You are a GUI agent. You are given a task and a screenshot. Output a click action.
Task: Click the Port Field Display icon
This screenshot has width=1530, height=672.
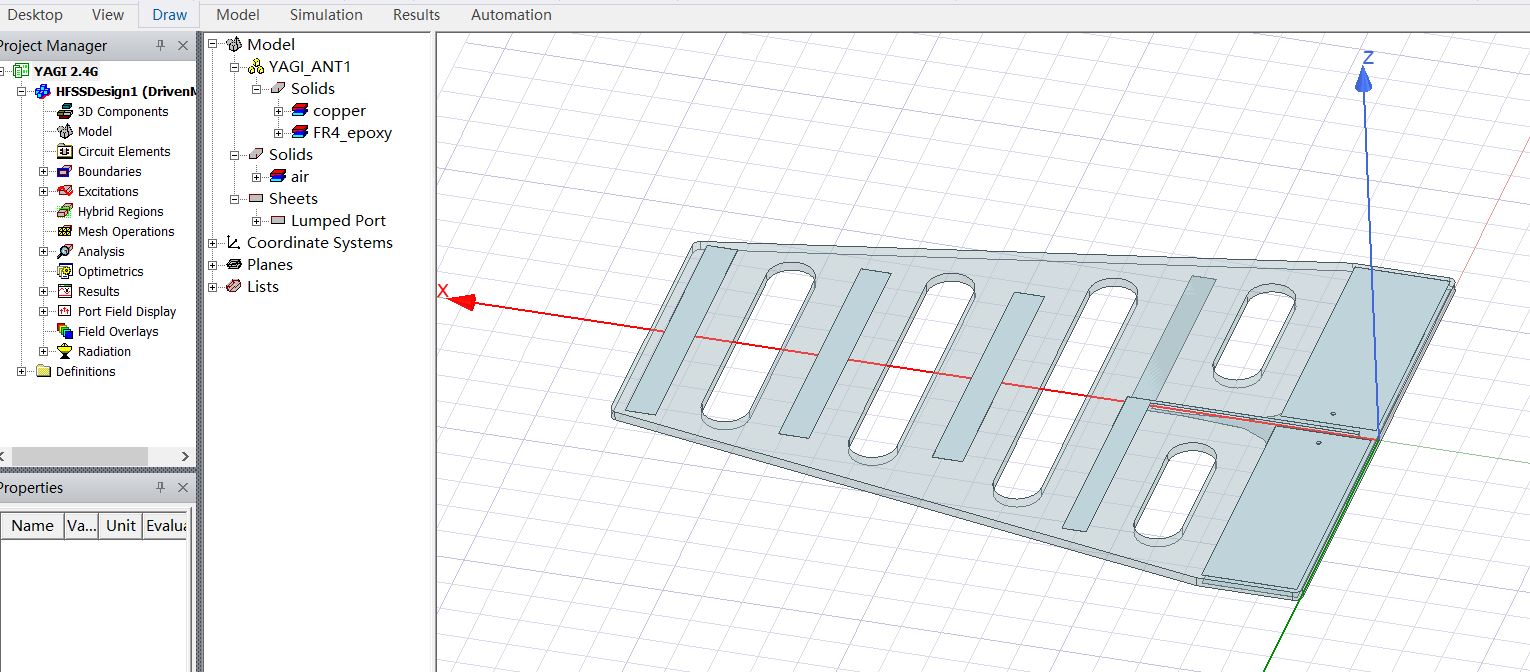pos(65,311)
